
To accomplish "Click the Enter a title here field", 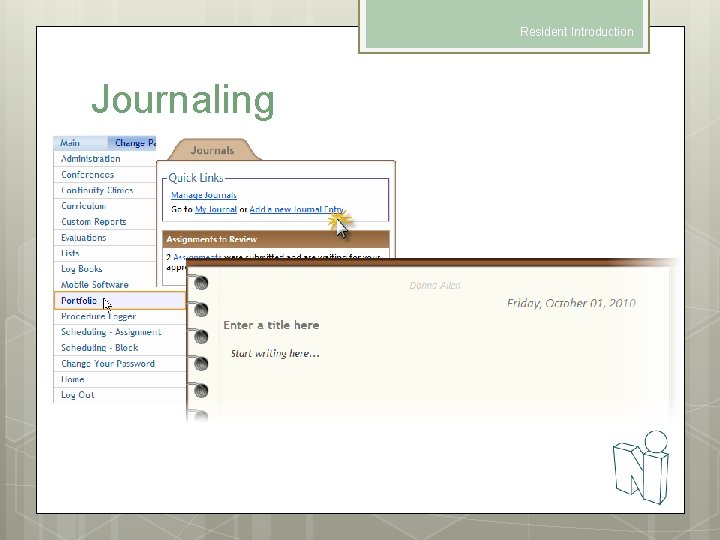I will pyautogui.click(x=271, y=325).
